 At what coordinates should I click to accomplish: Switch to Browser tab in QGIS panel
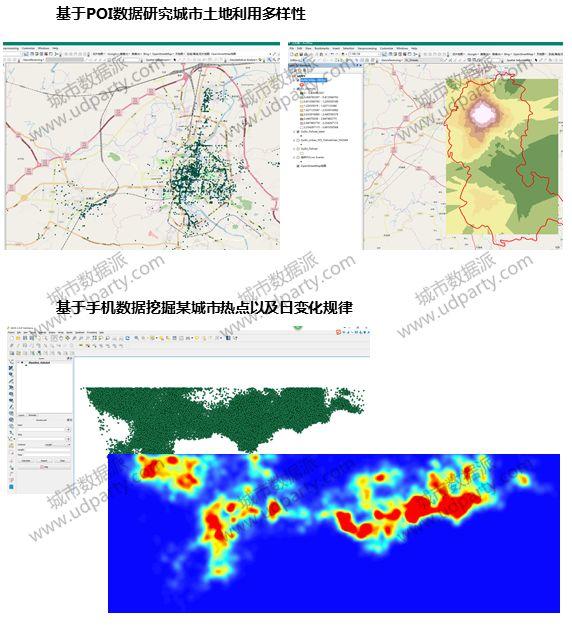[32, 415]
